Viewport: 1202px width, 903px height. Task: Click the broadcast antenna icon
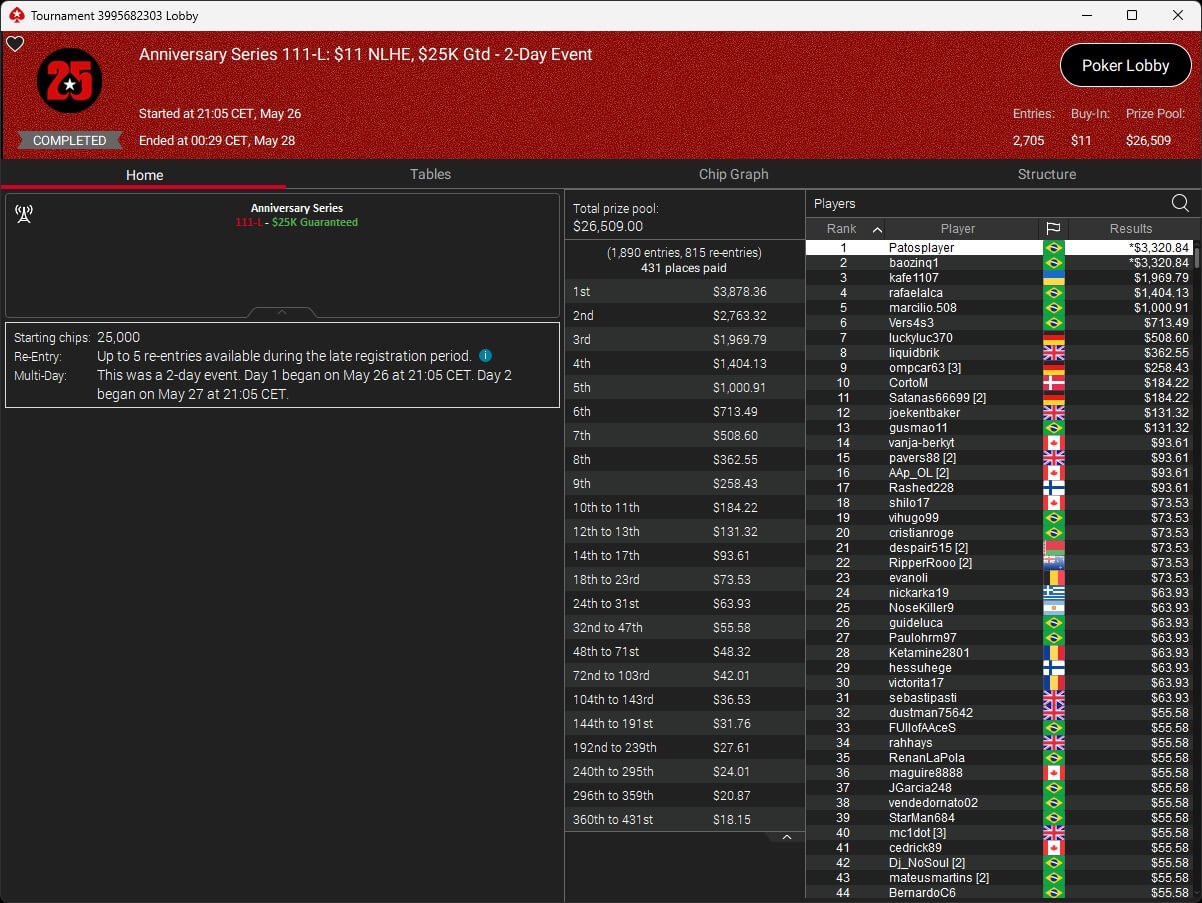[24, 213]
